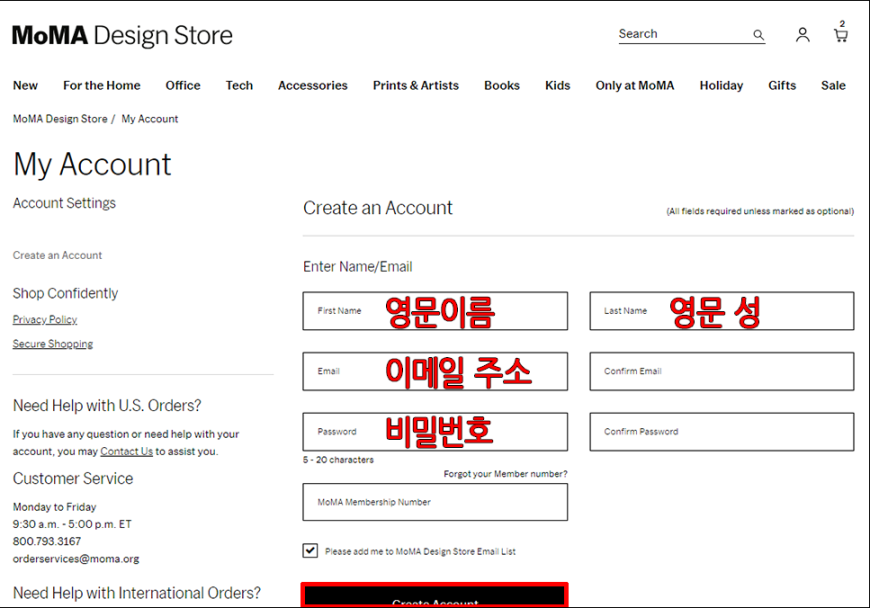
Task: Open the Accessories menu
Action: 313,85
